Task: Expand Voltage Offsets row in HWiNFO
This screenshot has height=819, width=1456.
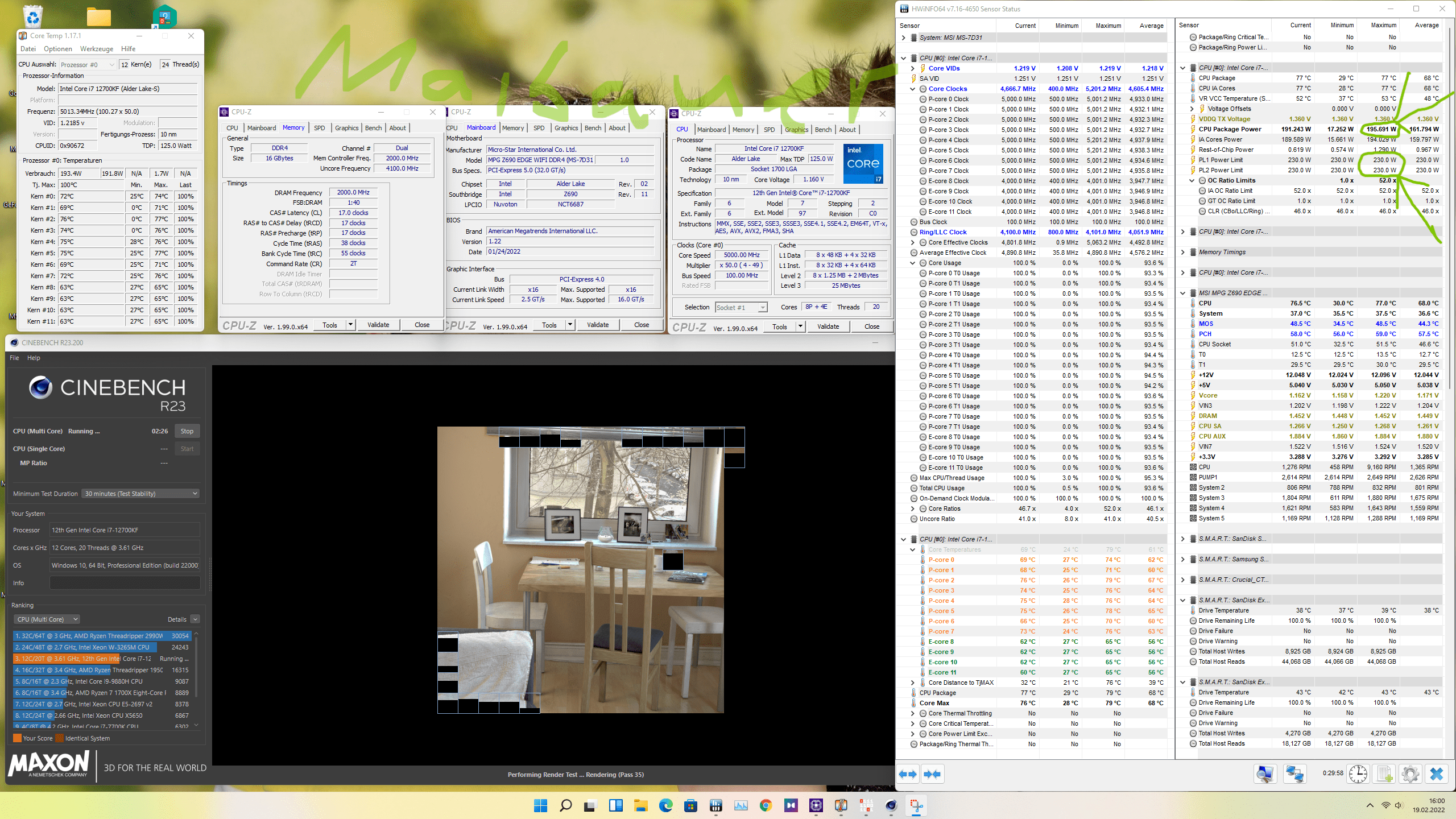Action: point(1192,109)
